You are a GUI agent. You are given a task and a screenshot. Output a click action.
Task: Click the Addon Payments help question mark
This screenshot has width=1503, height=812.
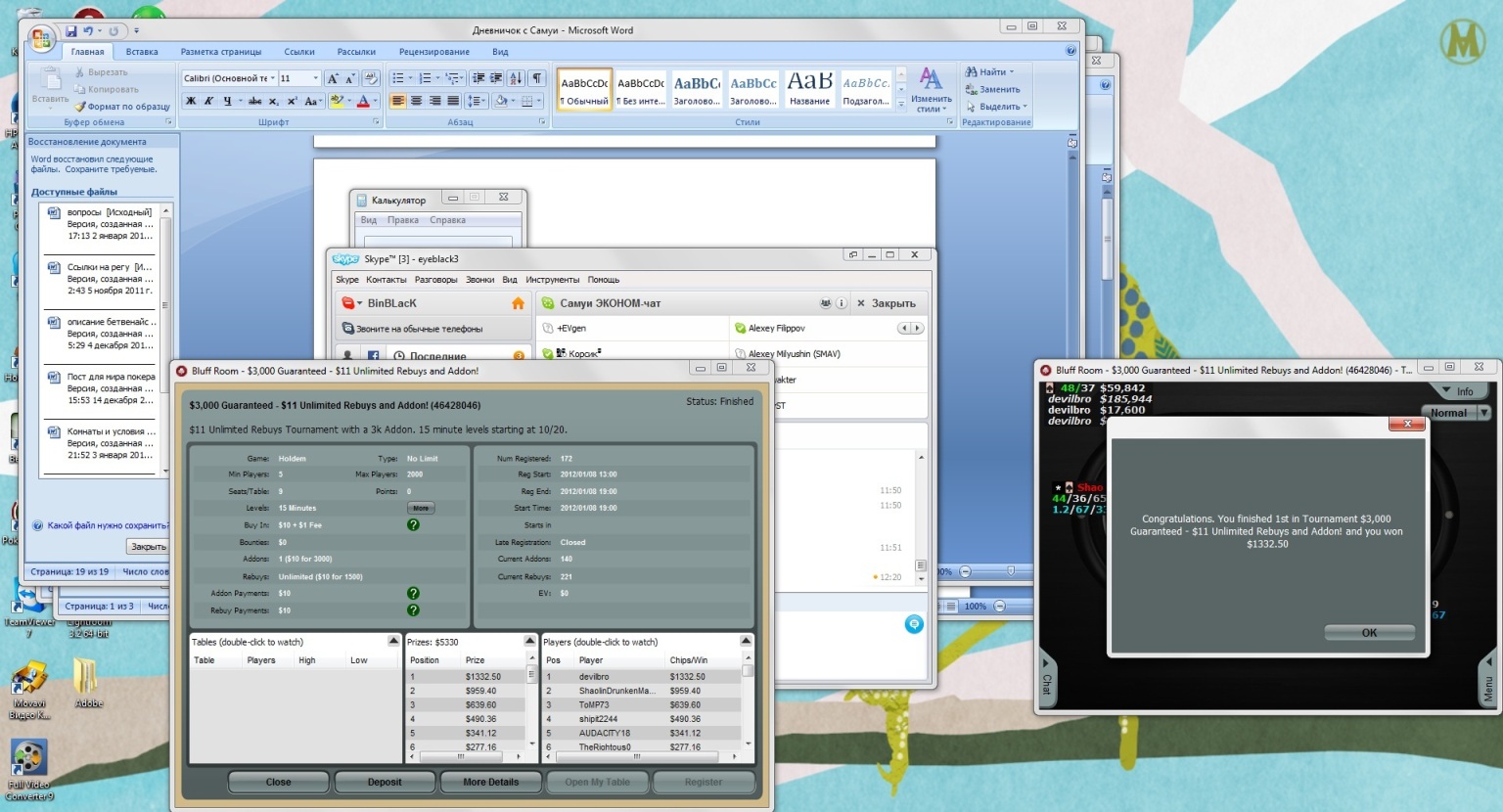click(413, 593)
